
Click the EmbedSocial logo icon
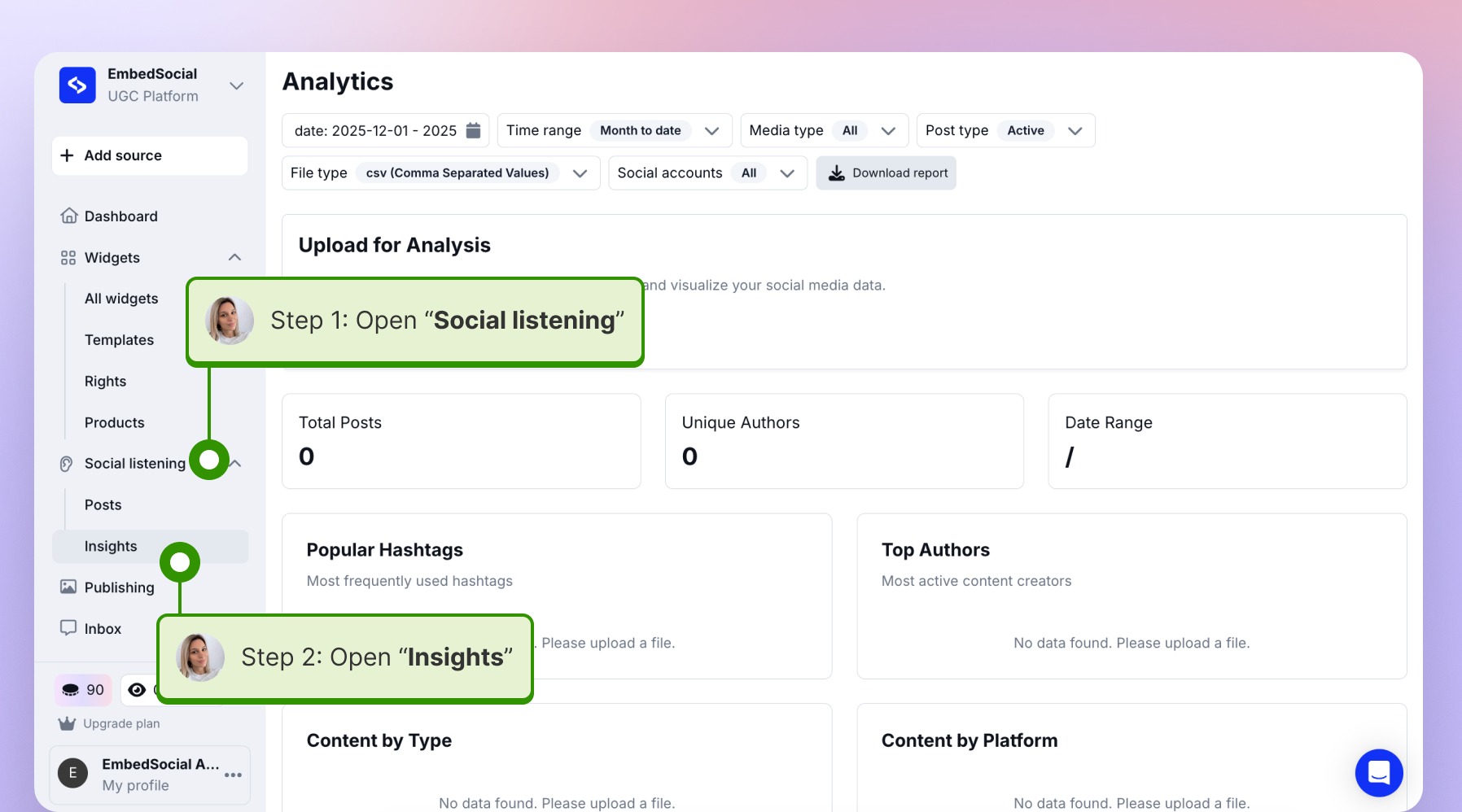77,85
